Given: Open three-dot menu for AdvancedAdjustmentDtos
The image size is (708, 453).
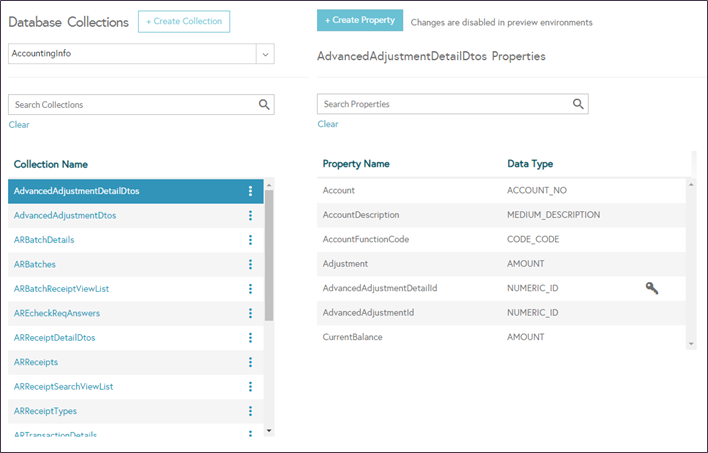Looking at the screenshot, I should point(250,215).
